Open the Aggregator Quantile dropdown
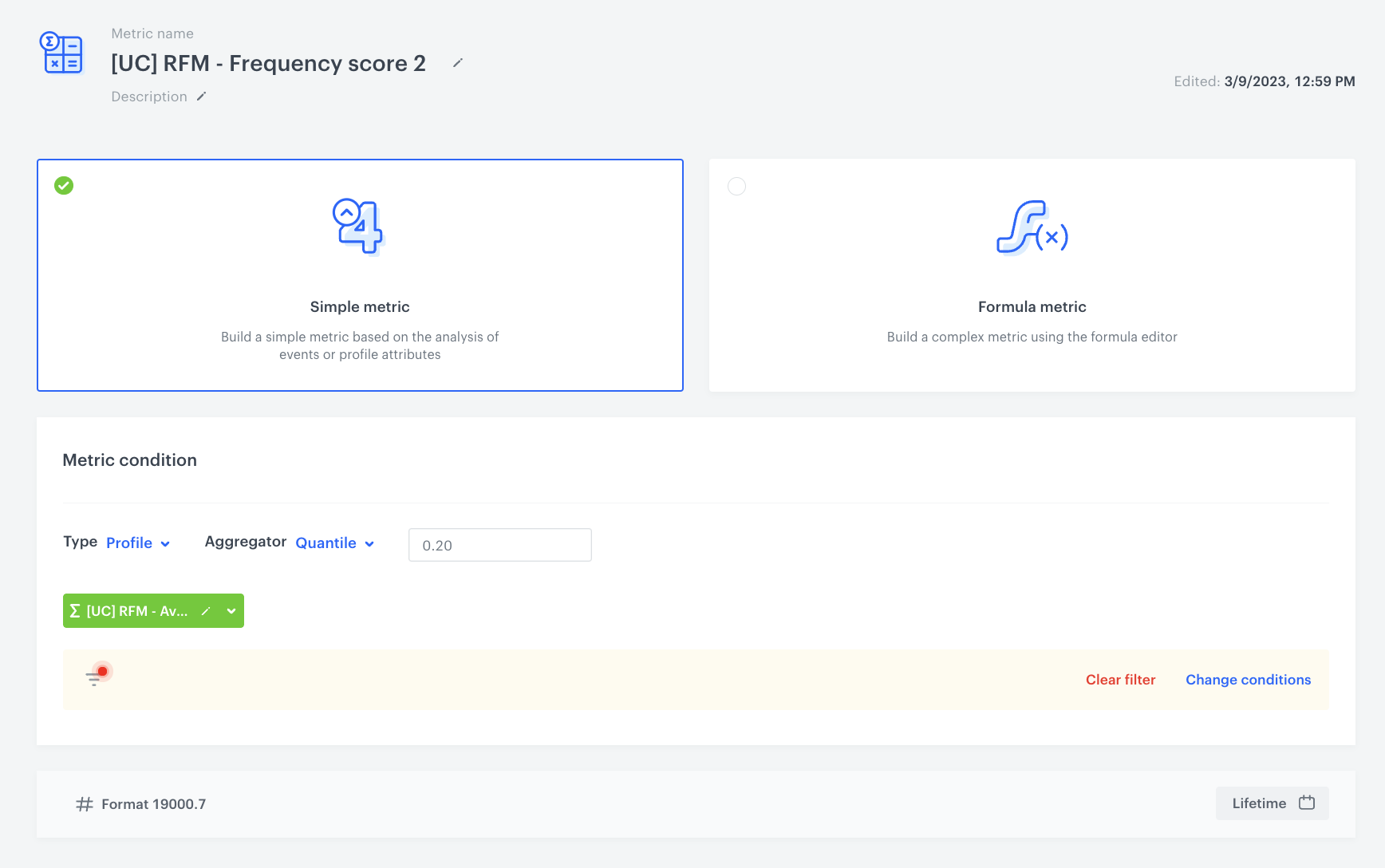 334,543
